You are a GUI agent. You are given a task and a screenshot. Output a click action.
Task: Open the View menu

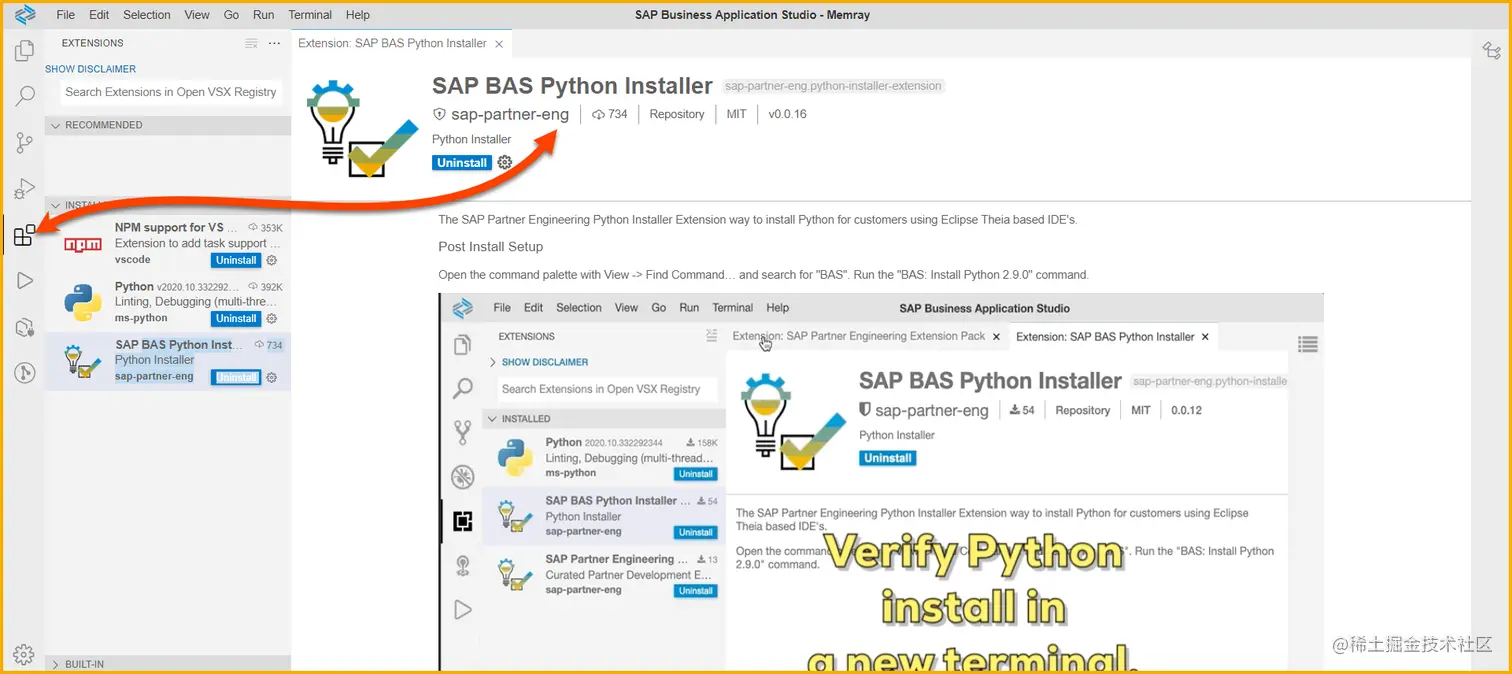click(x=197, y=15)
